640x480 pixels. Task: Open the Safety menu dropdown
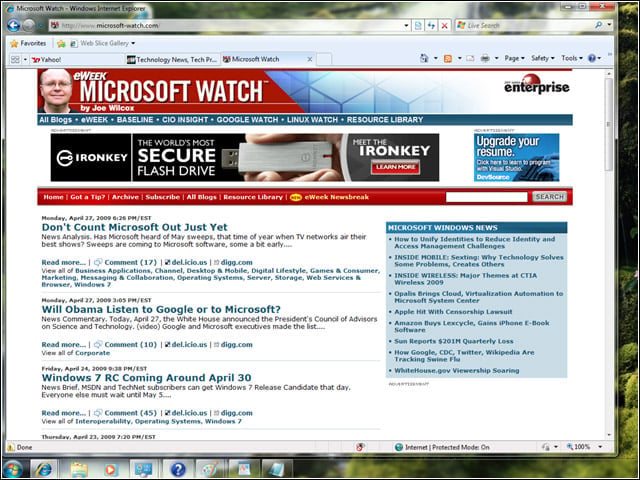click(x=542, y=58)
